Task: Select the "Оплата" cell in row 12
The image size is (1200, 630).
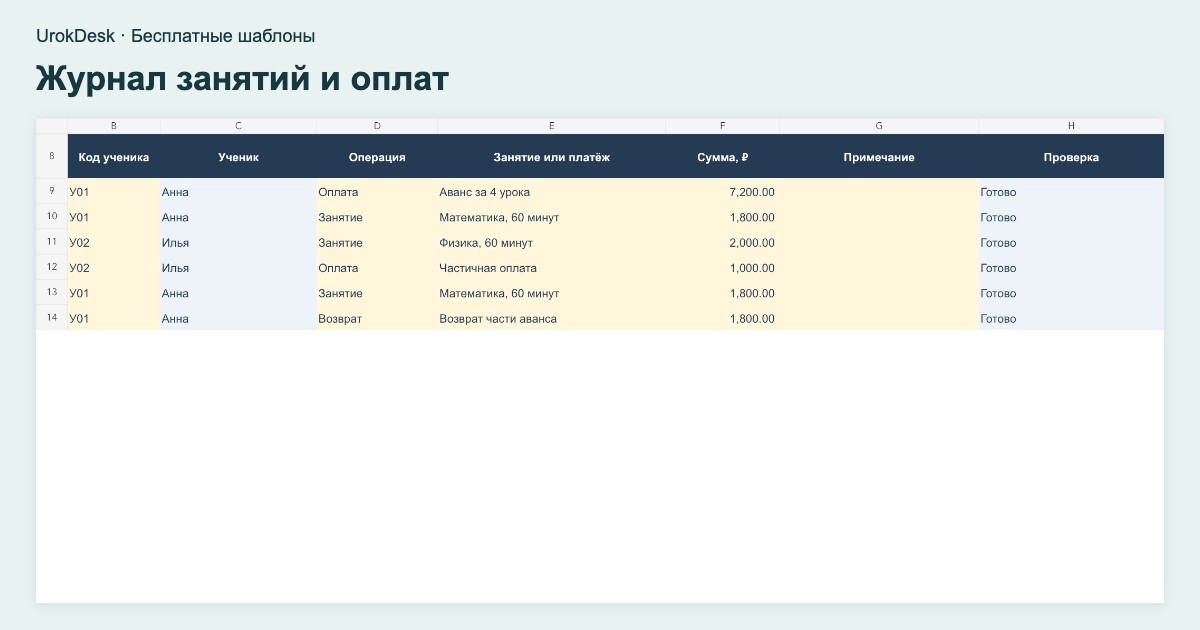Action: (377, 268)
